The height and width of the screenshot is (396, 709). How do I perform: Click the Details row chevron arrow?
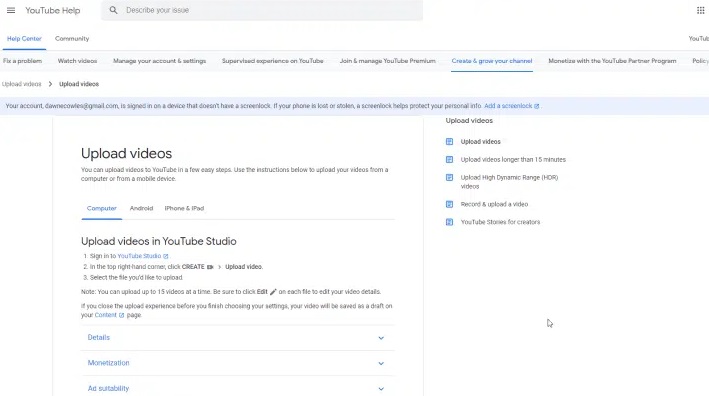(x=381, y=338)
